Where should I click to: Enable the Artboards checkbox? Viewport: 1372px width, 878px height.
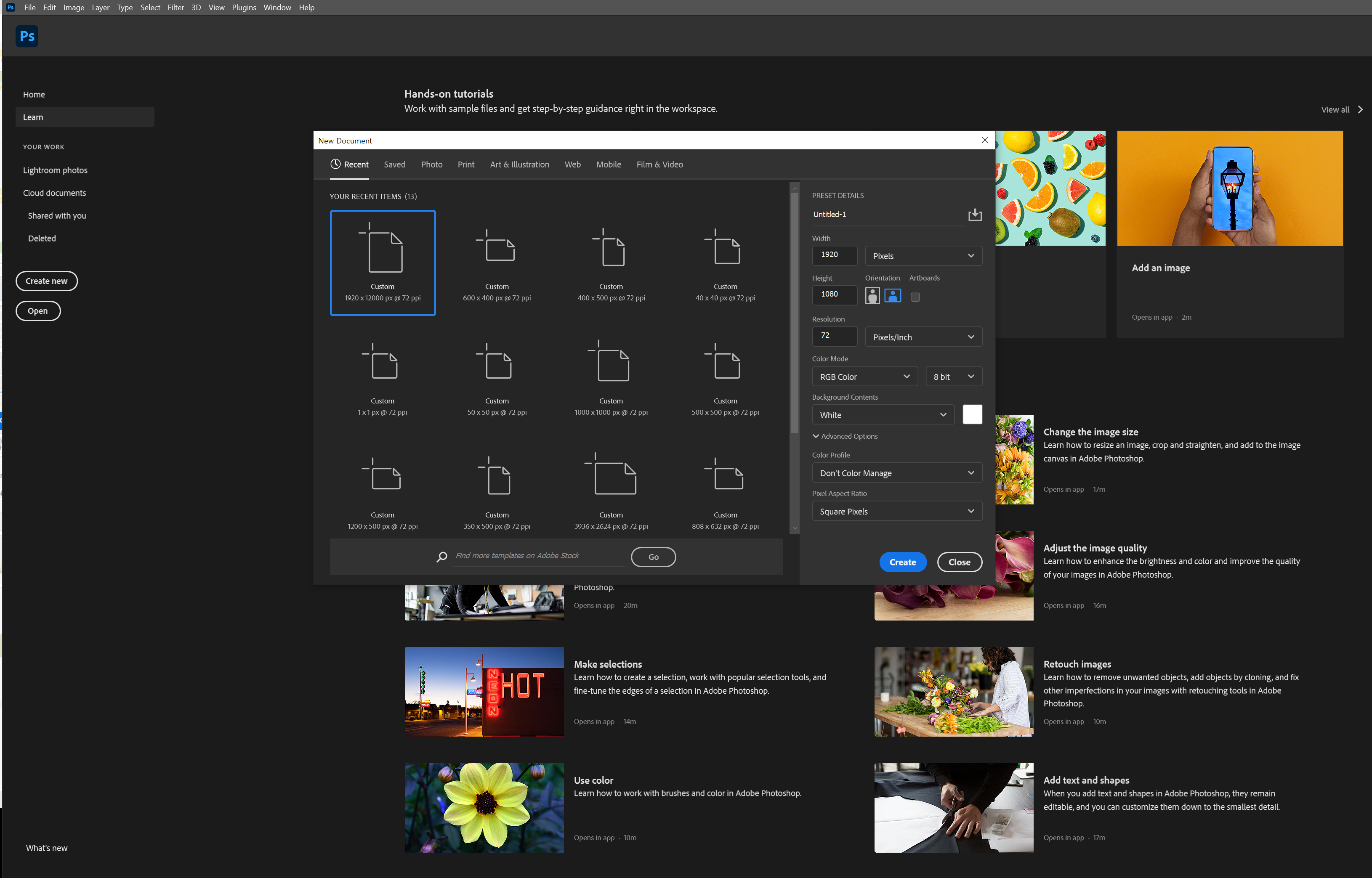tap(915, 297)
